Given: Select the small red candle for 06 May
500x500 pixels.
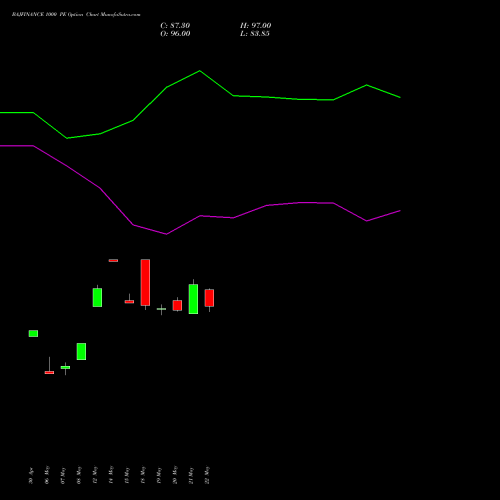Looking at the screenshot, I should (x=49, y=372).
